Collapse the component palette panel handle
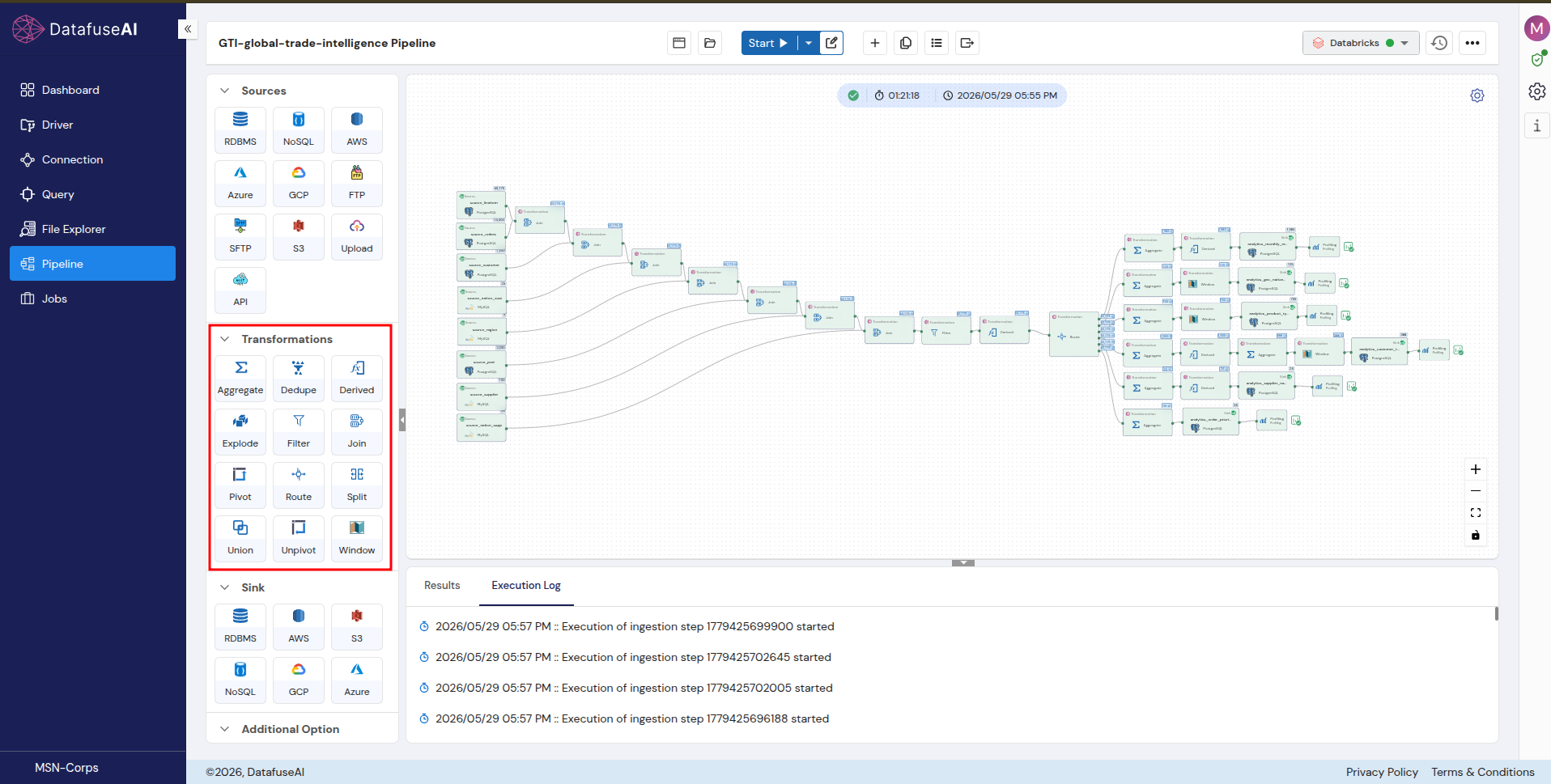 tap(402, 420)
